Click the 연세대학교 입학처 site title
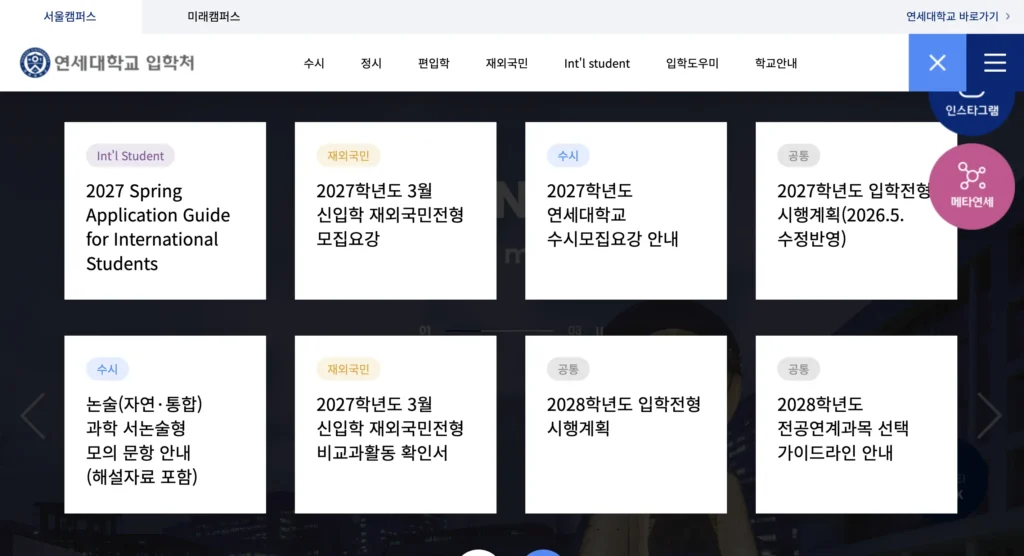This screenshot has width=1024, height=556. (124, 63)
